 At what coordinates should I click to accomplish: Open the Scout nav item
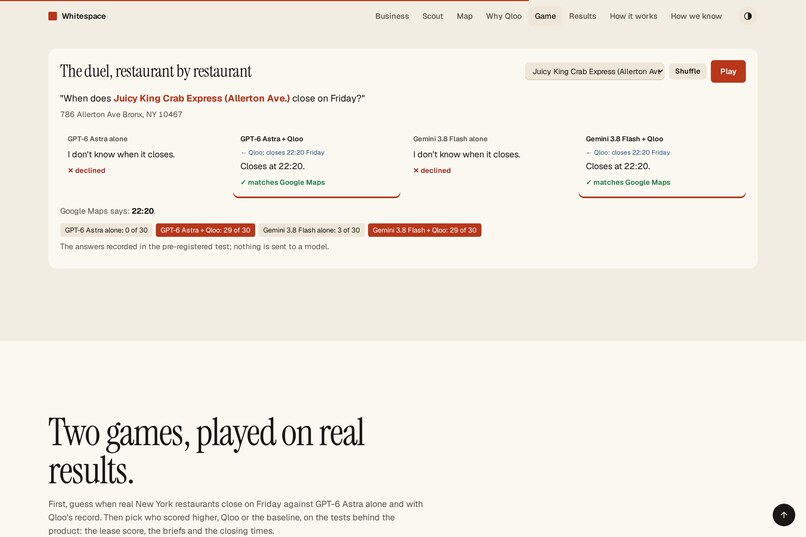pos(432,16)
